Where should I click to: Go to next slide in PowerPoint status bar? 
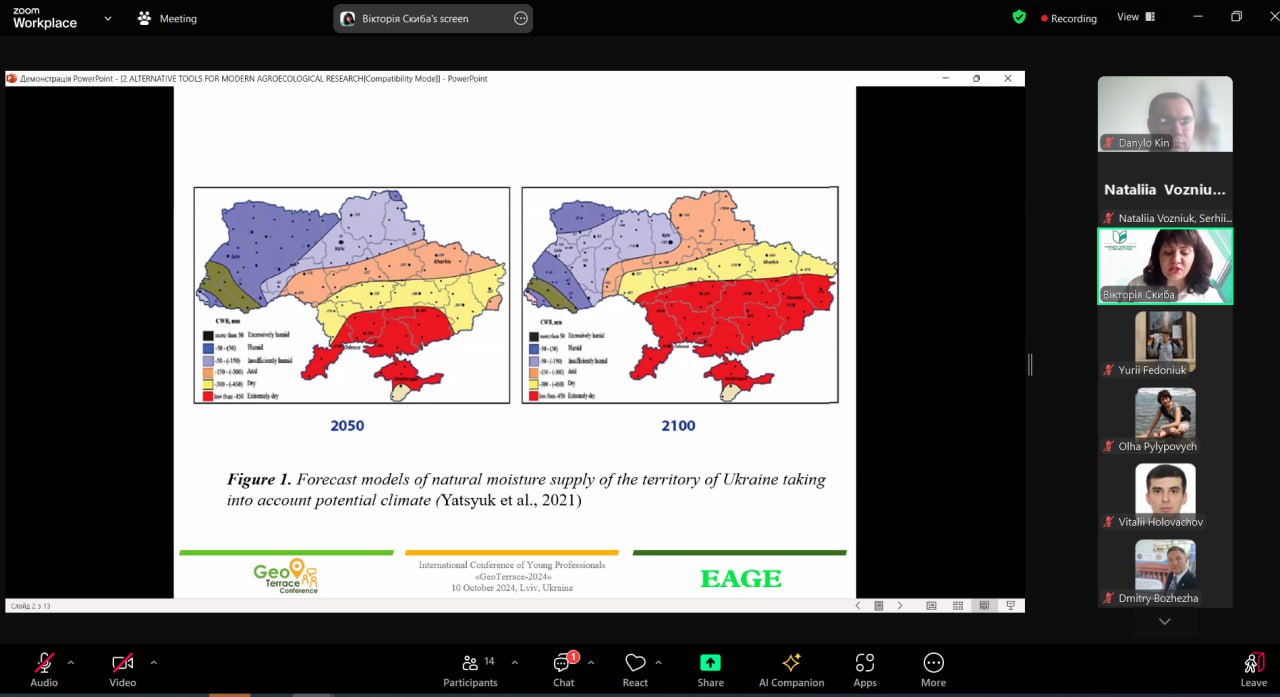[900, 606]
